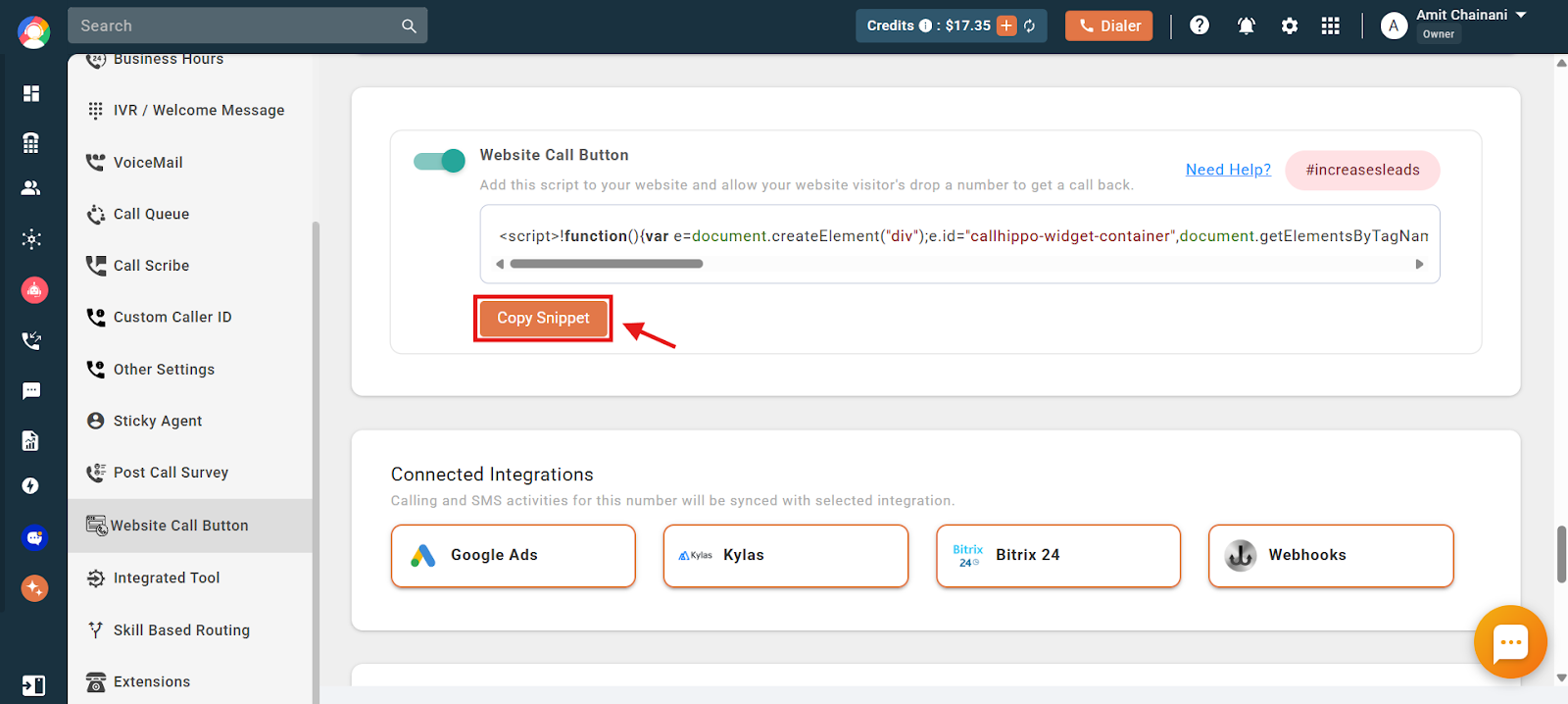Click the user avatar letter A
Screen dimensions: 1568x704
coord(1394,26)
